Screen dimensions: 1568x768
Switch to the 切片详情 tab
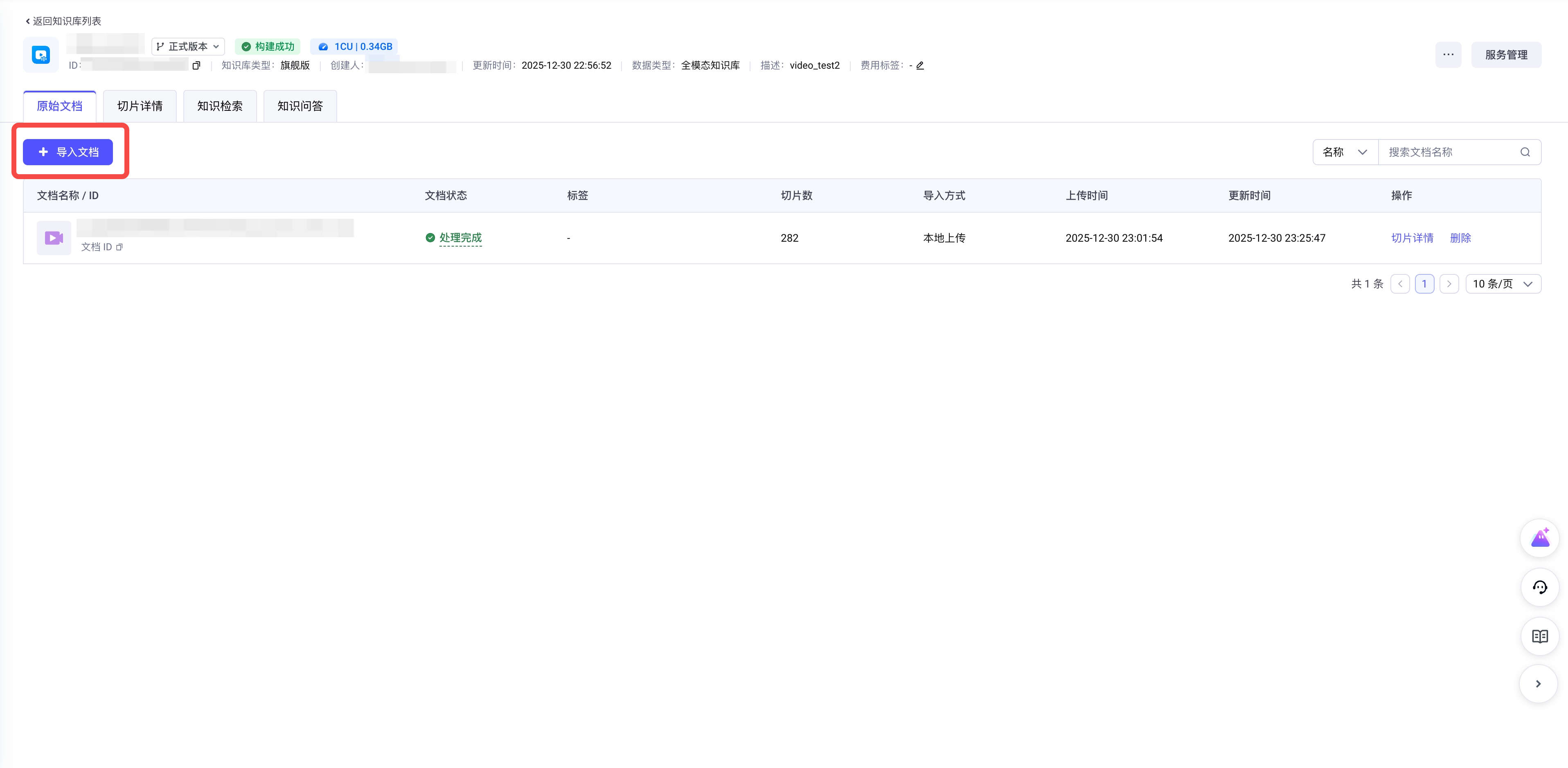click(140, 106)
